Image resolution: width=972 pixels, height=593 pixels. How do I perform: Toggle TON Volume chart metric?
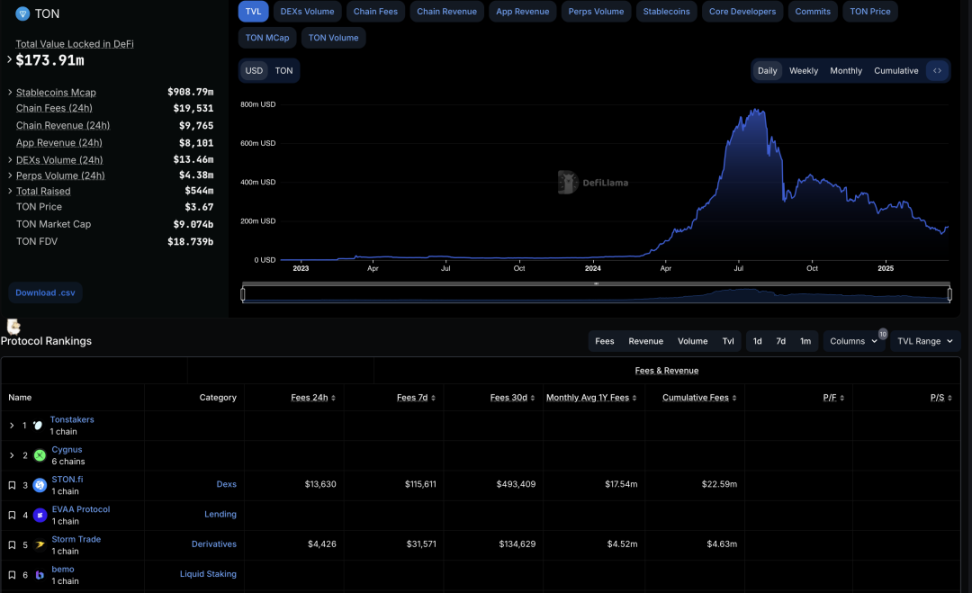(x=334, y=38)
